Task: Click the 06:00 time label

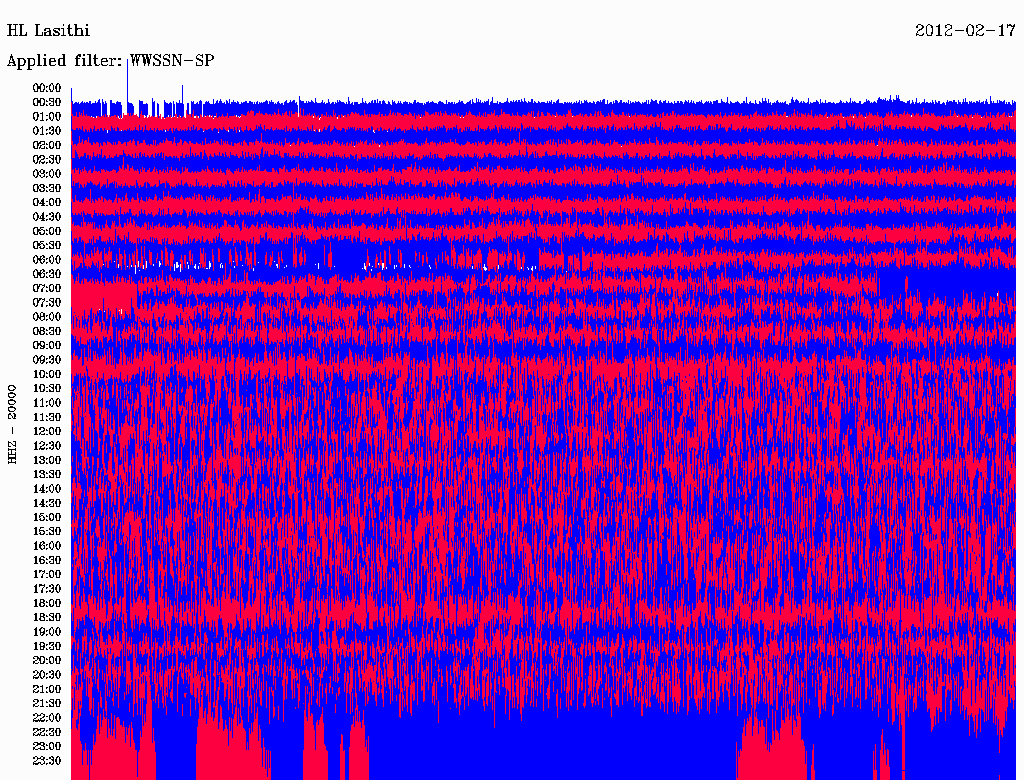Action: [47, 260]
